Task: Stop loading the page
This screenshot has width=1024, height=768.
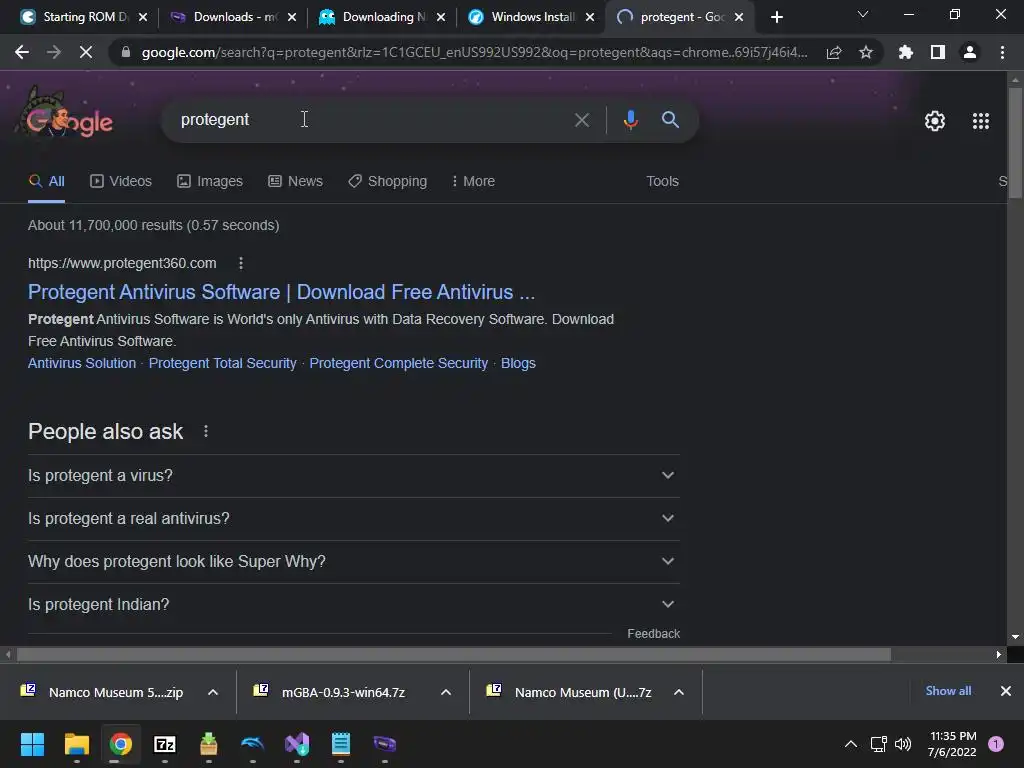Action: pos(86,52)
